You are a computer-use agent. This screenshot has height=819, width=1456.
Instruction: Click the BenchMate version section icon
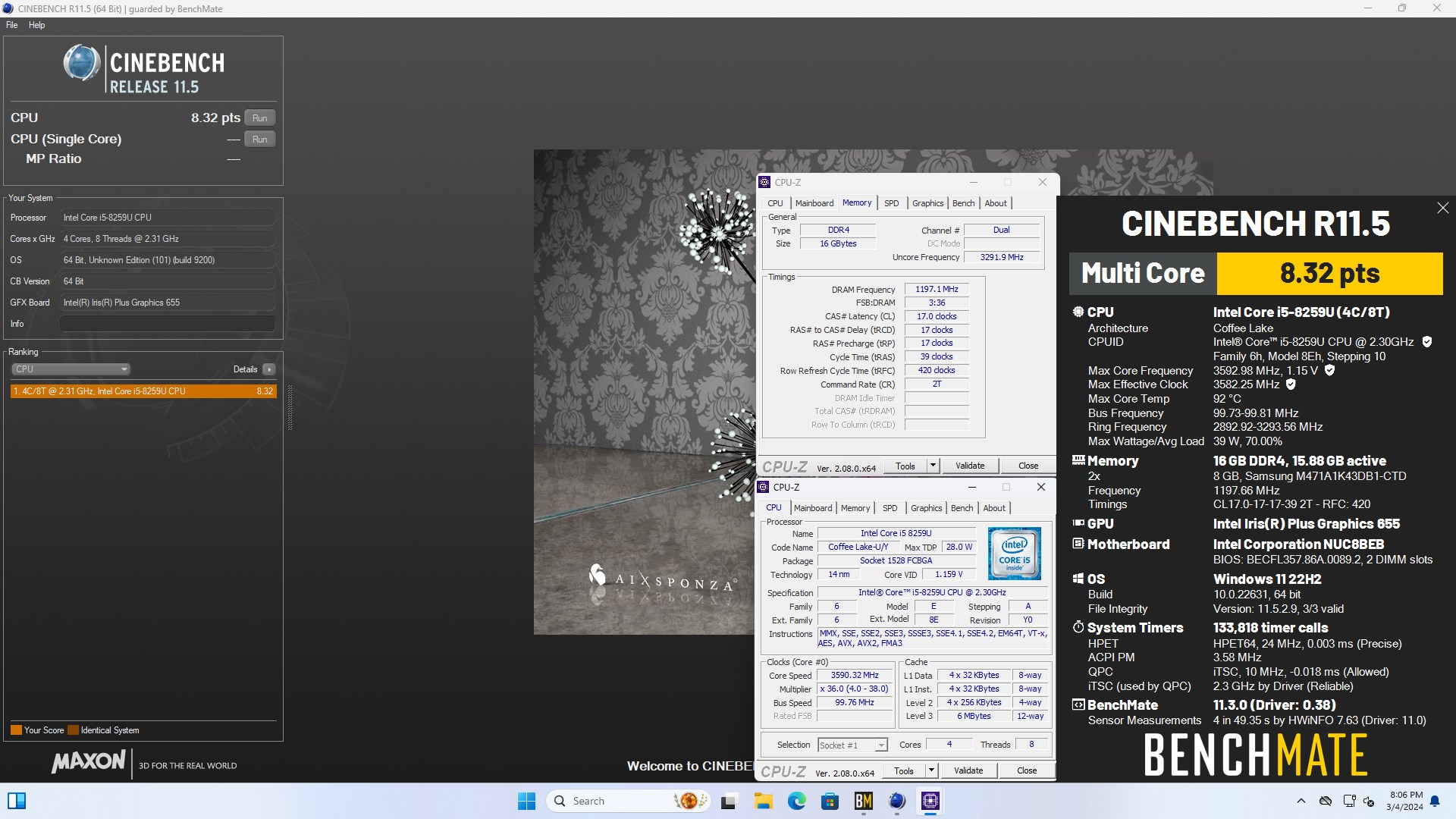click(x=1078, y=704)
